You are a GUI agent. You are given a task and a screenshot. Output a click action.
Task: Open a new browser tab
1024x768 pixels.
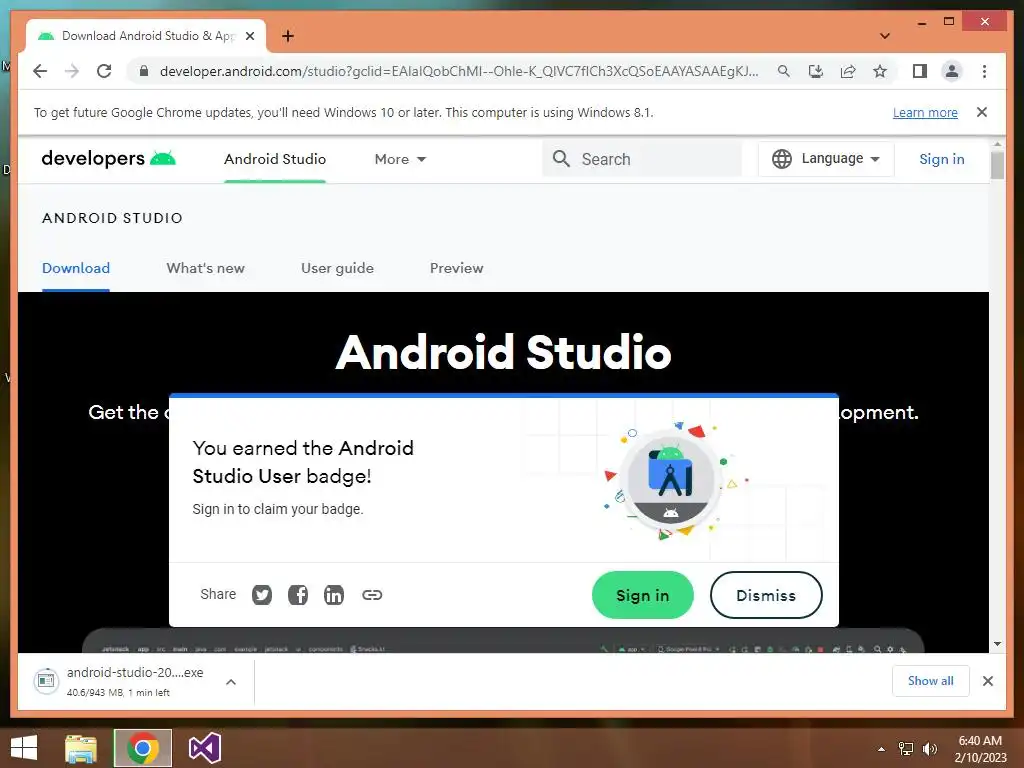288,36
